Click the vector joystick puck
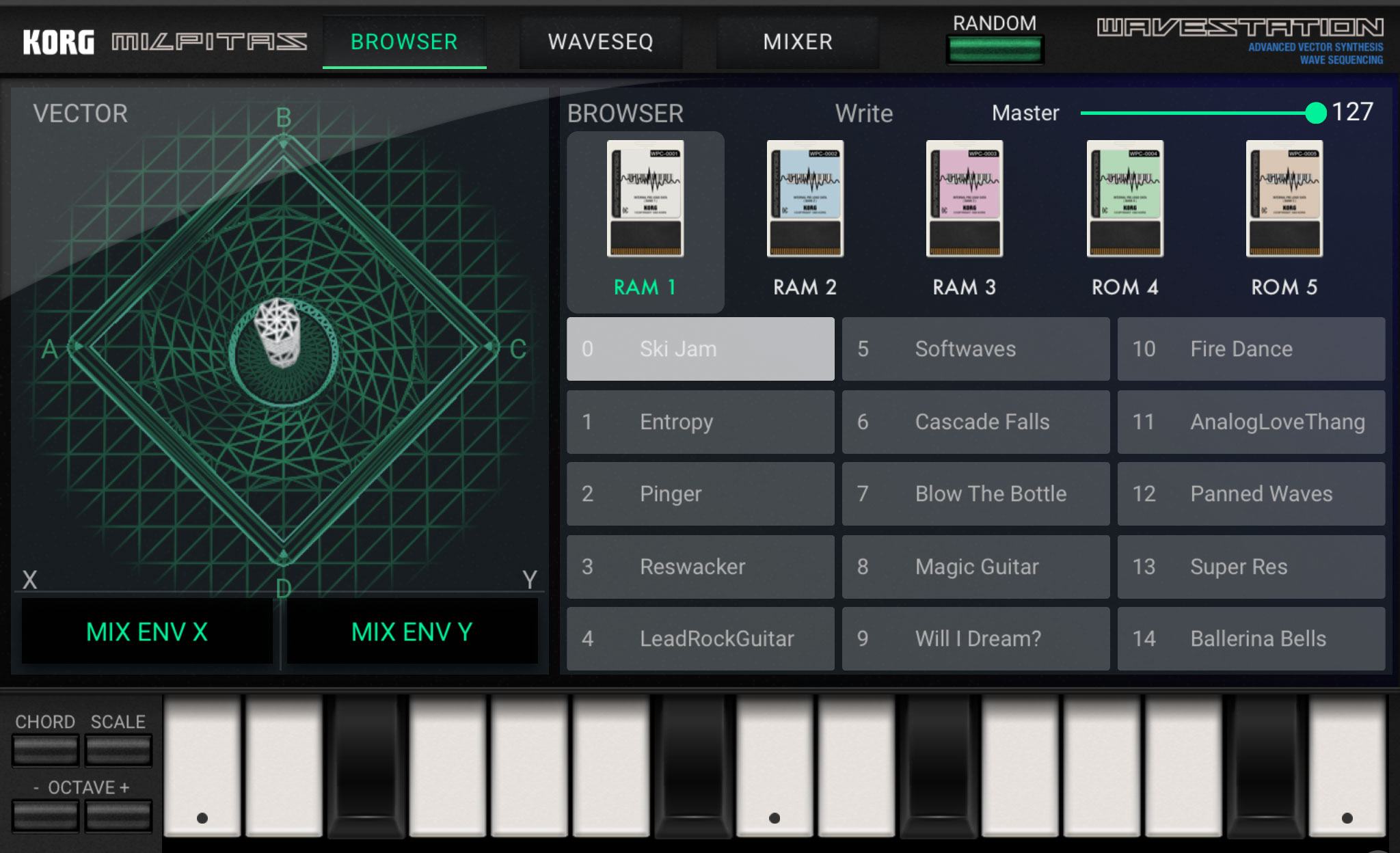This screenshot has width=1400, height=853. tap(277, 333)
